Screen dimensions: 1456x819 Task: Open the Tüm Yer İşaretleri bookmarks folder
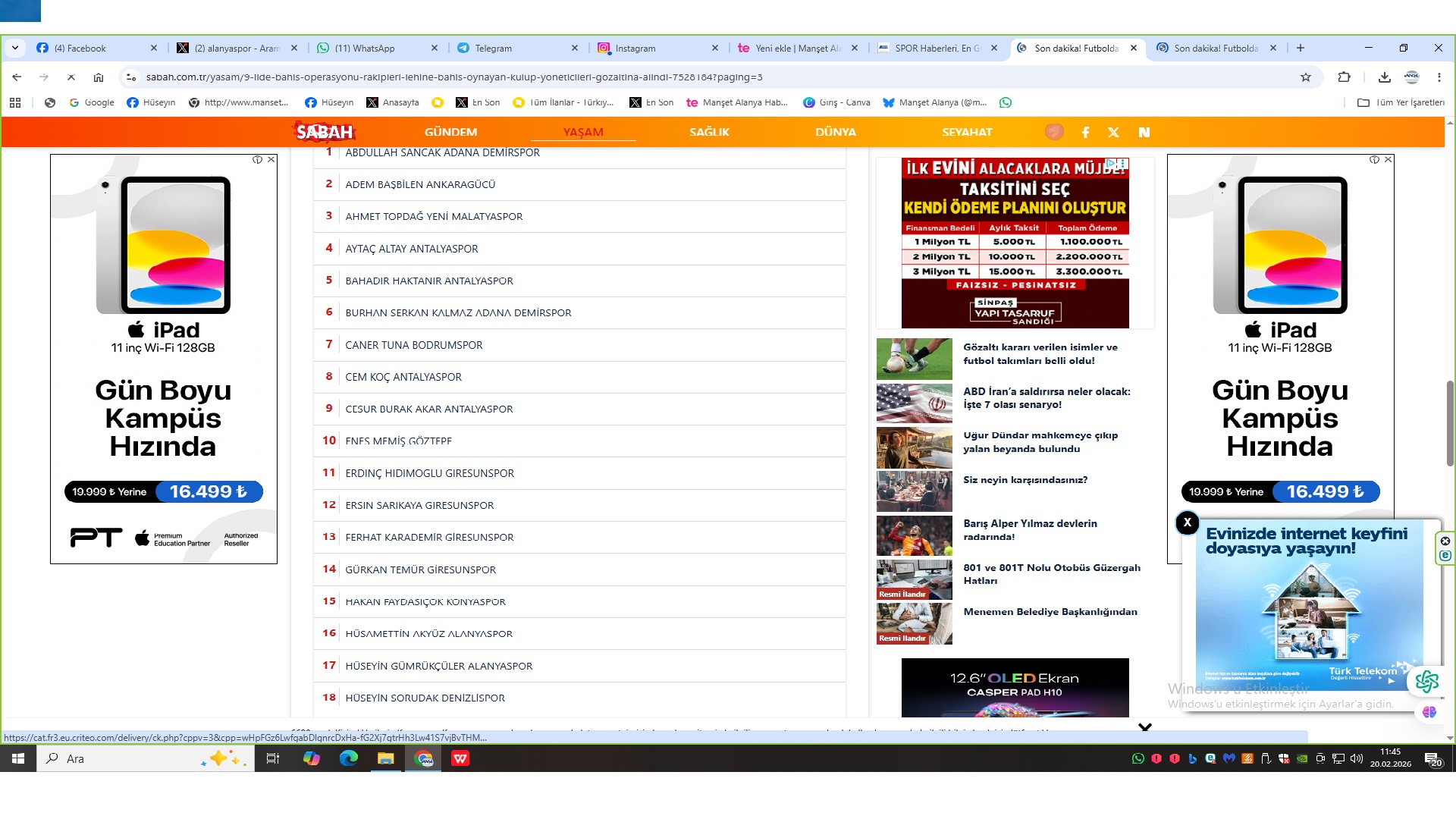[x=1401, y=102]
